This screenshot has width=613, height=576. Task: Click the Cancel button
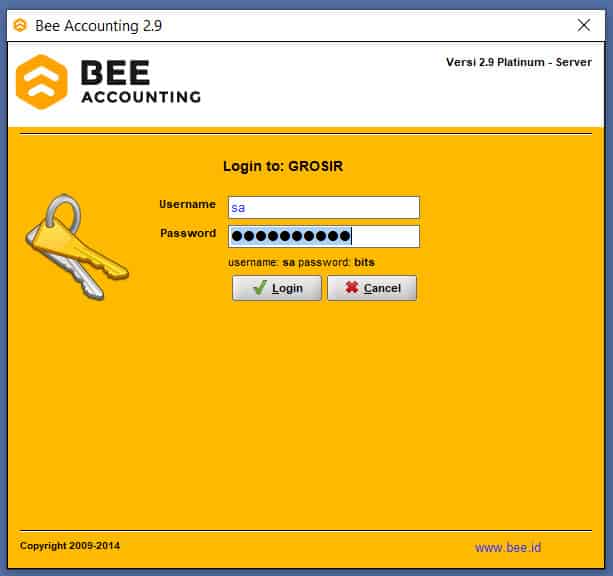(372, 288)
